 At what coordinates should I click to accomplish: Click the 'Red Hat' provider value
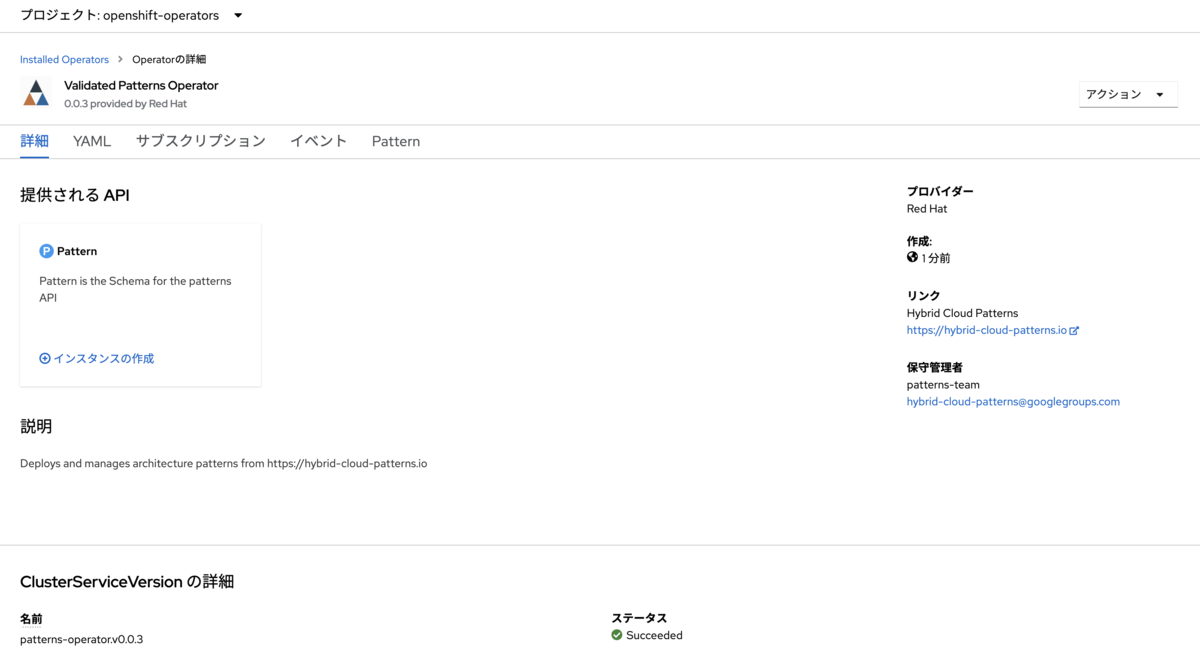pos(927,209)
